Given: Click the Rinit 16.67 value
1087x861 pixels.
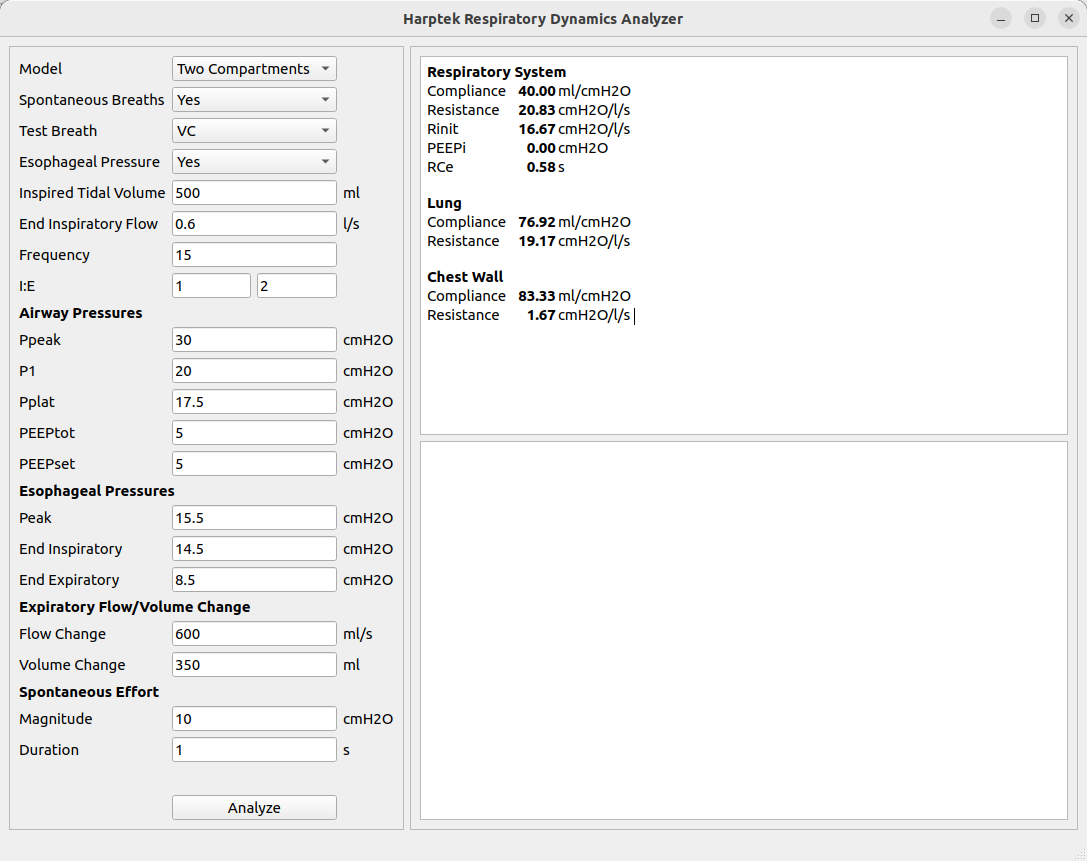Looking at the screenshot, I should 537,129.
